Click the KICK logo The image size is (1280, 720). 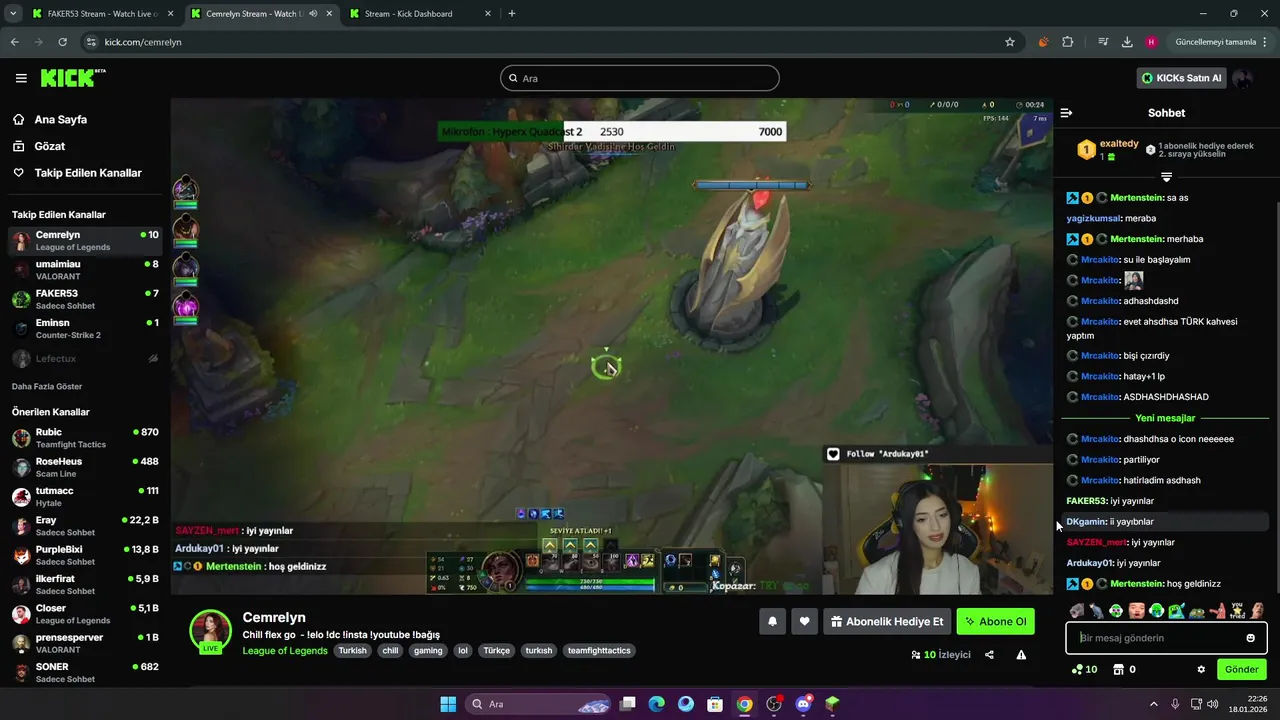click(72, 78)
